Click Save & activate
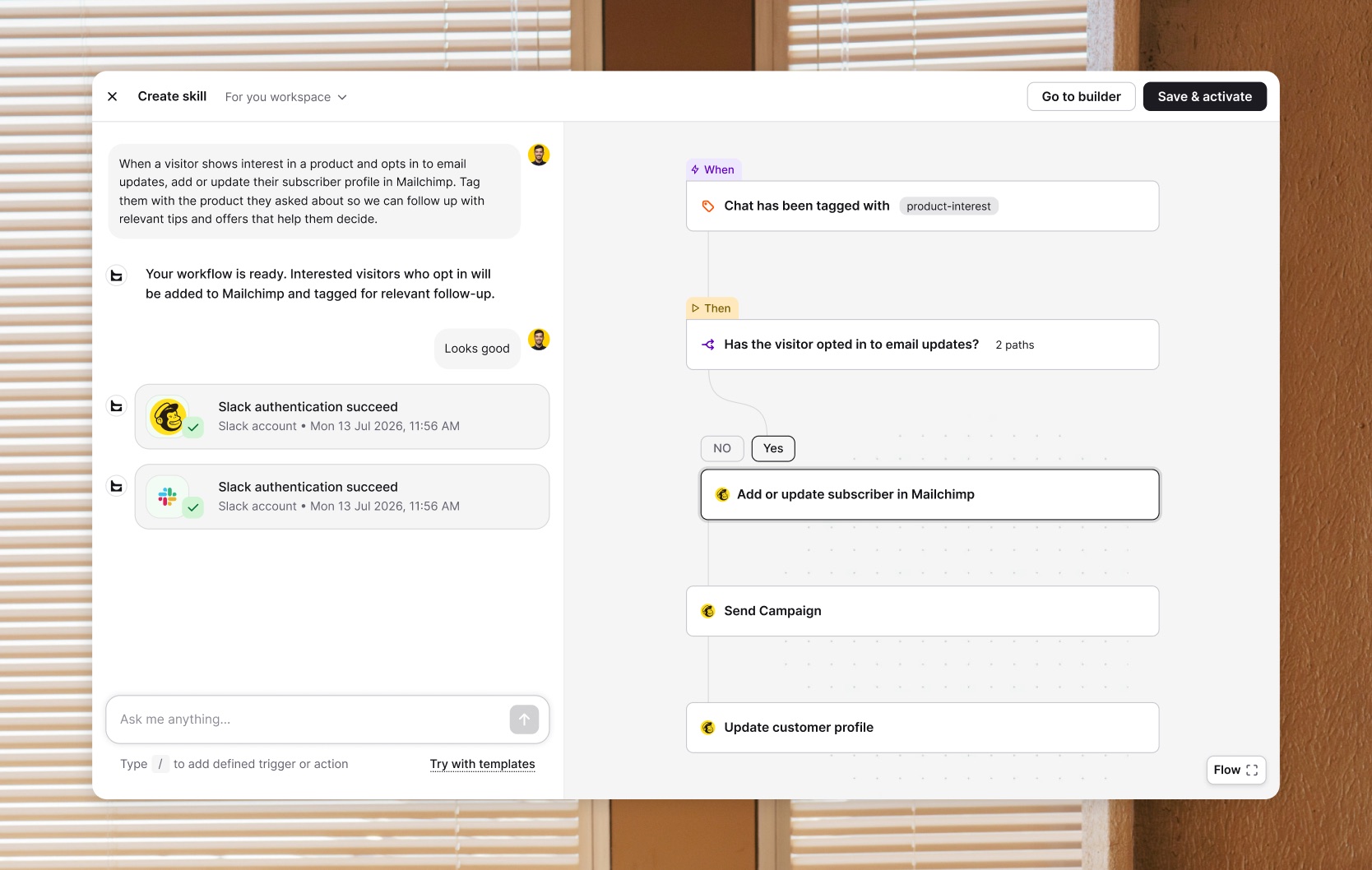 click(x=1204, y=96)
